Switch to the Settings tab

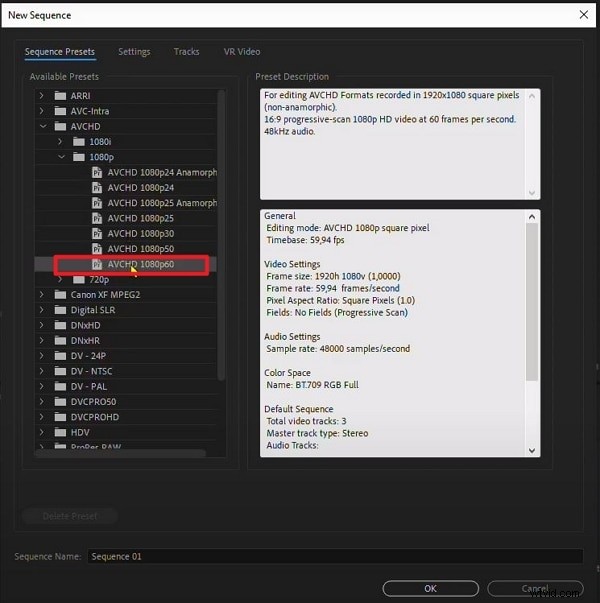[x=134, y=52]
